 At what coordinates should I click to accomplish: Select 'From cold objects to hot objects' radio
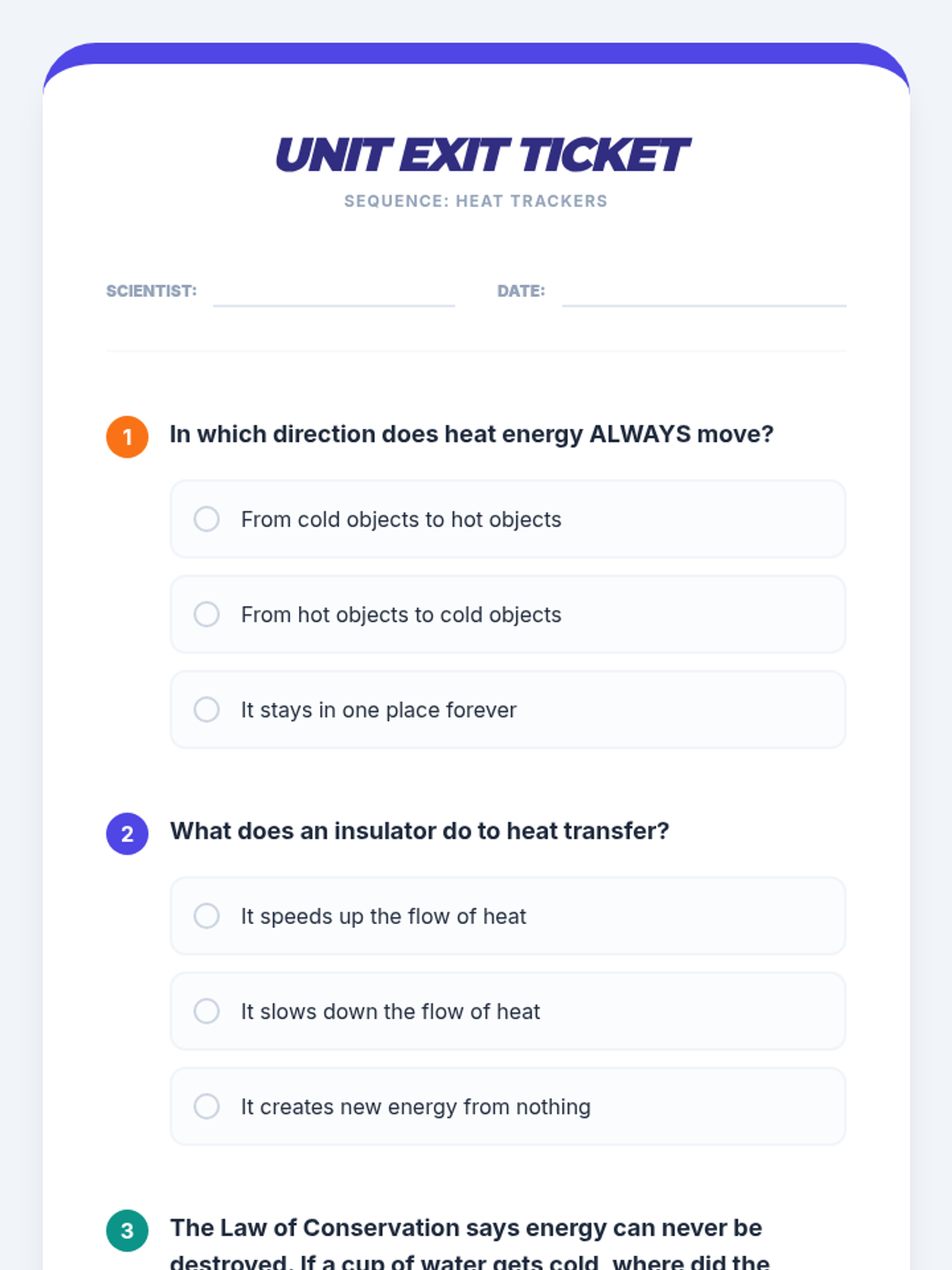pos(206,519)
